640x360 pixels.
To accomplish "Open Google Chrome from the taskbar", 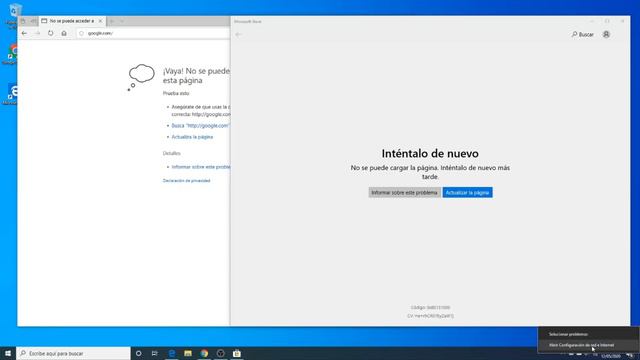I will click(204, 353).
